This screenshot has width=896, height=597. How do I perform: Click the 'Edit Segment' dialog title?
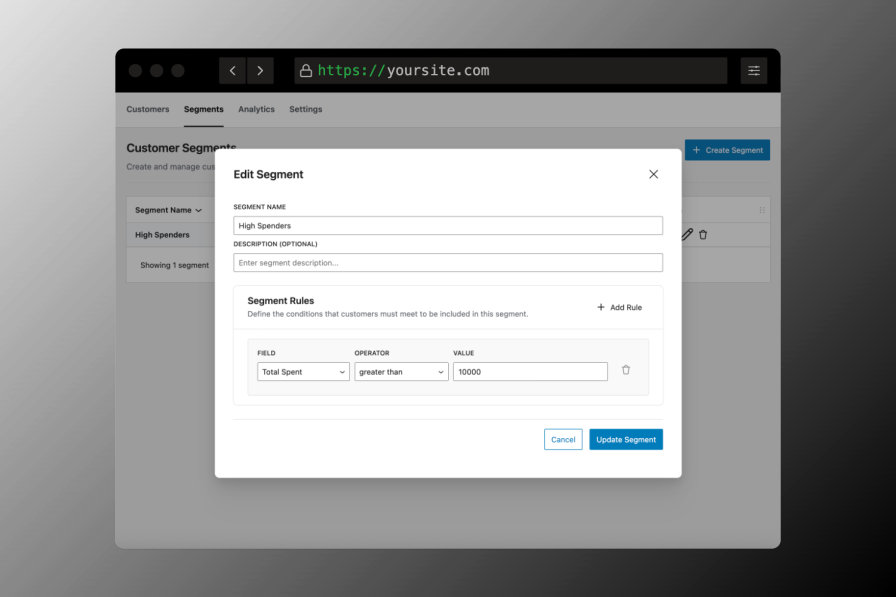click(x=268, y=174)
